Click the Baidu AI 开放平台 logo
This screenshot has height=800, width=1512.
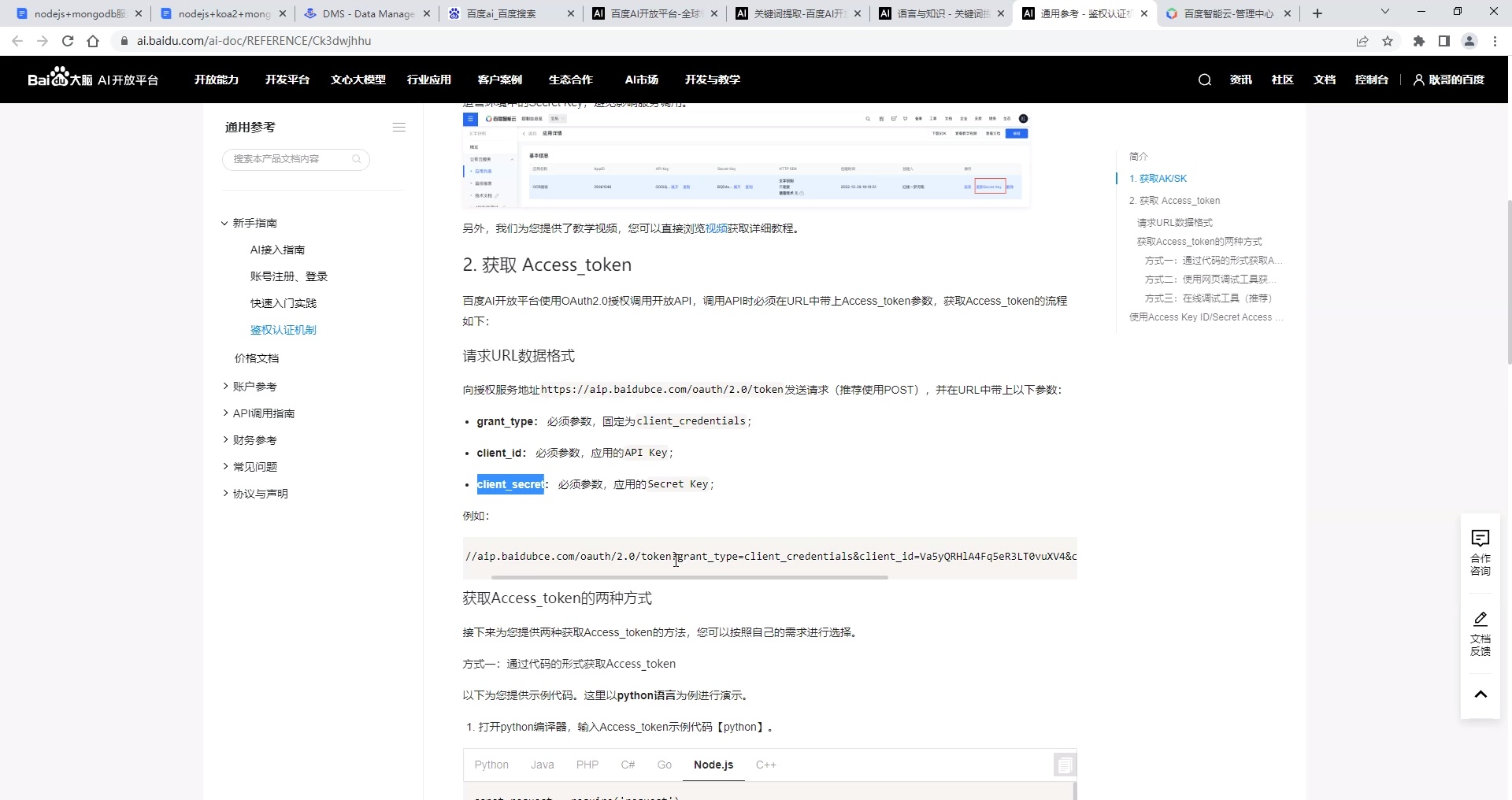[93, 79]
